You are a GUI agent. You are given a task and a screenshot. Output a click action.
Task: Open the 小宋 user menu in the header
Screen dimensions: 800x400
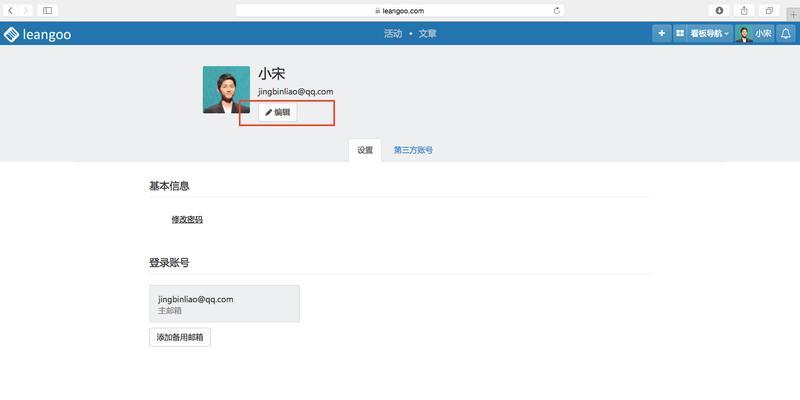pyautogui.click(x=755, y=34)
